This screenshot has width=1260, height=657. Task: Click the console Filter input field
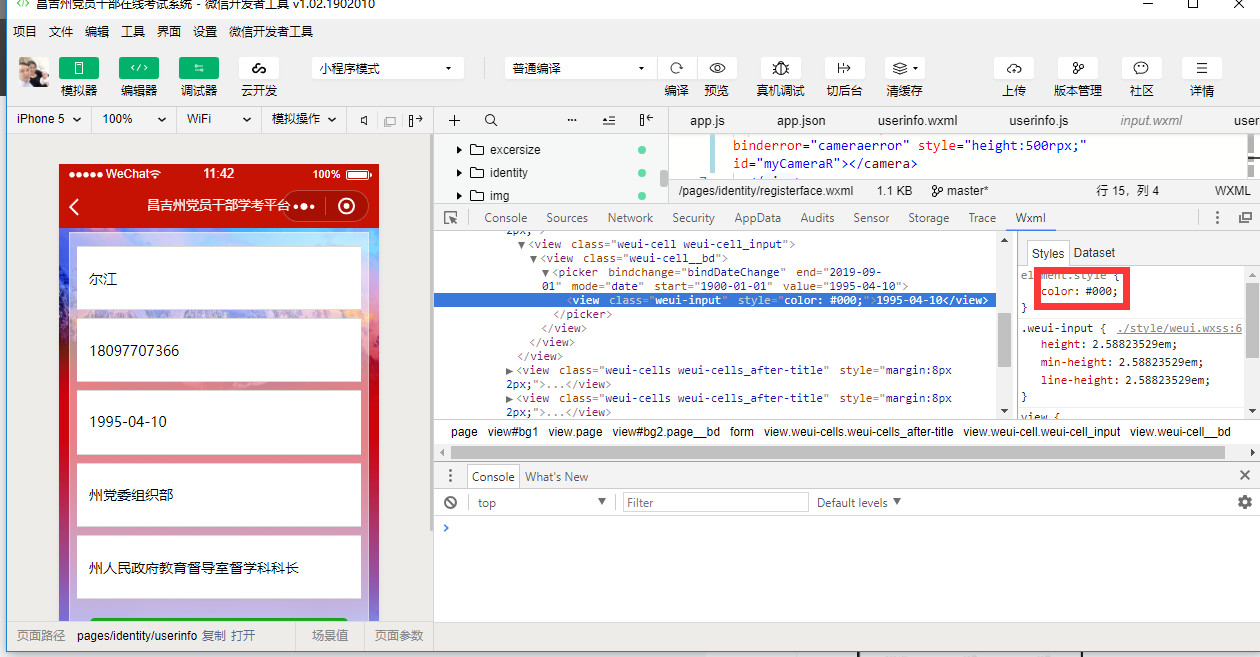[x=715, y=503]
